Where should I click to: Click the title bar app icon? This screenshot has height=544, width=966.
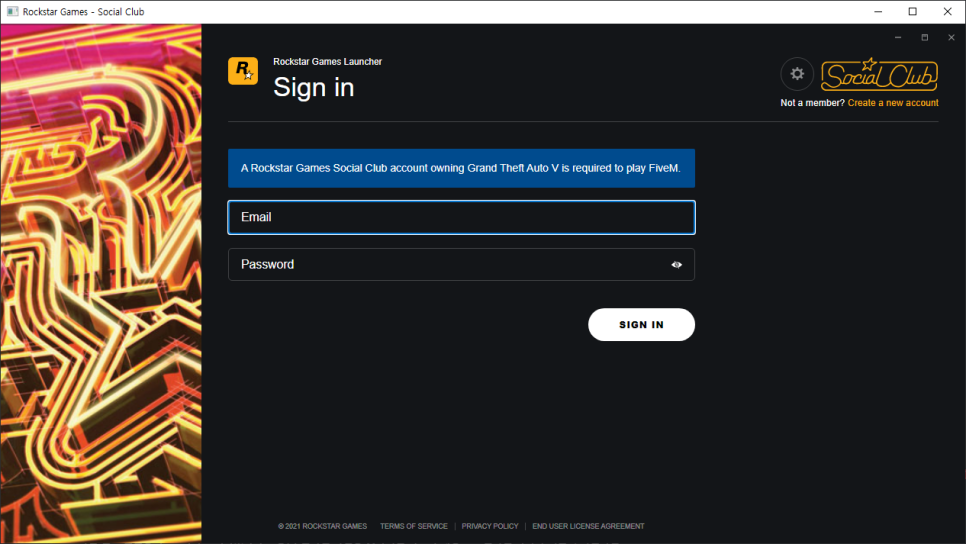click(12, 12)
